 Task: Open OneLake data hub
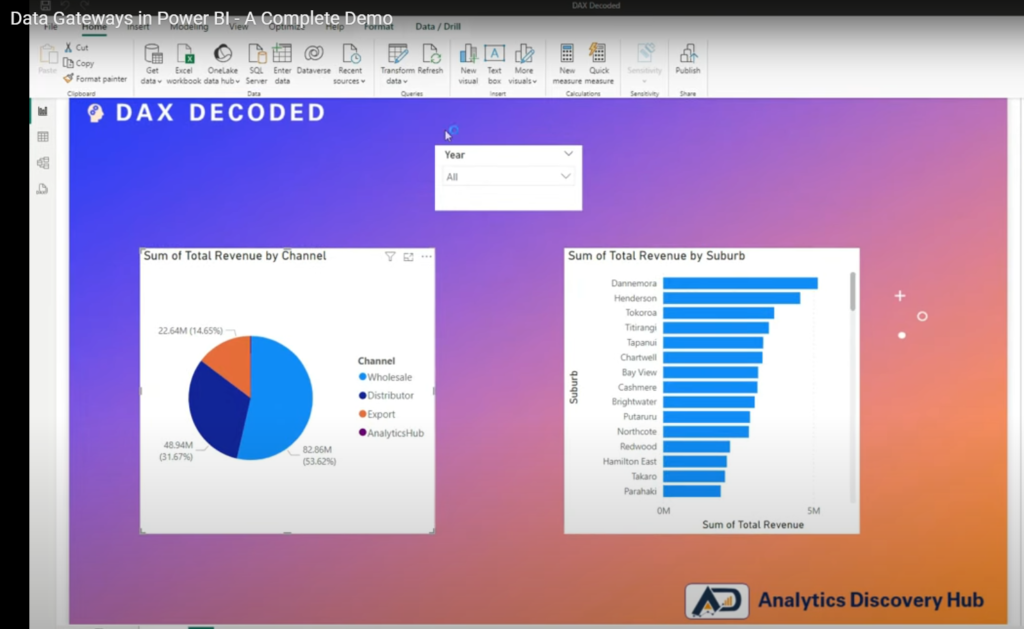coord(222,64)
